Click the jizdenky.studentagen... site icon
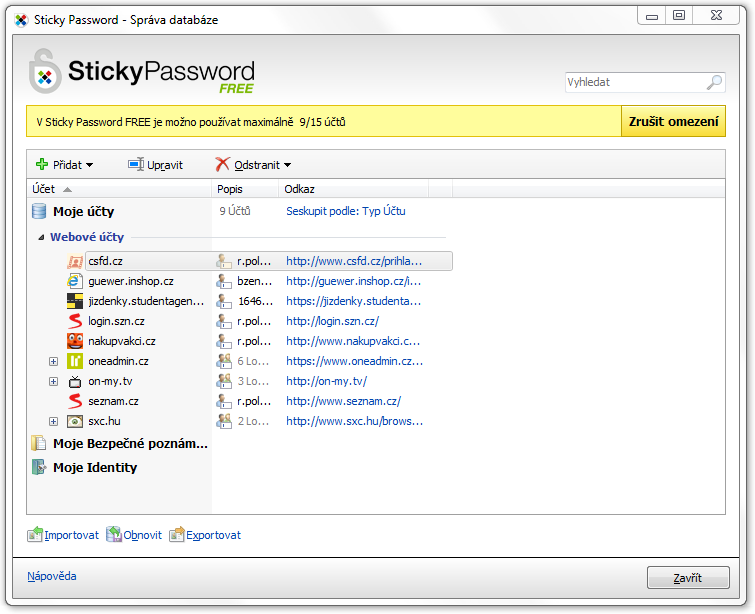Screen dimensions: 755x614 coord(75,301)
